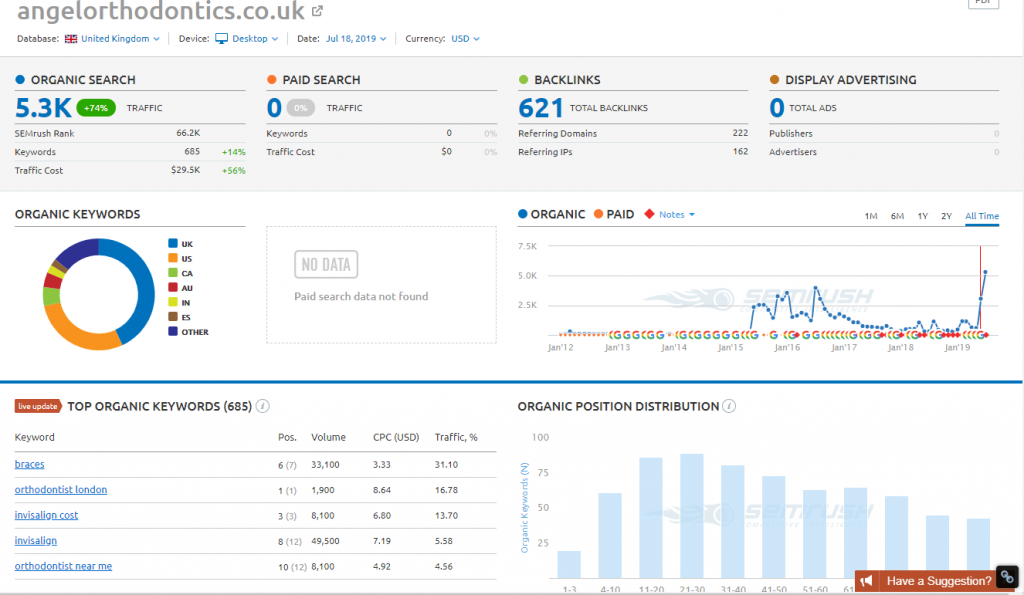Click the 1-3 position bar in distribution chart
This screenshot has width=1024, height=595.
(569, 565)
